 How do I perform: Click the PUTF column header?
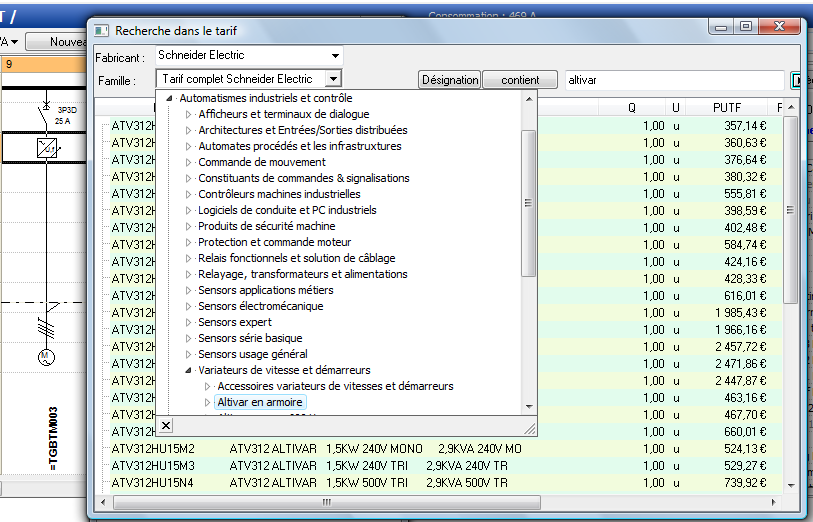point(726,108)
